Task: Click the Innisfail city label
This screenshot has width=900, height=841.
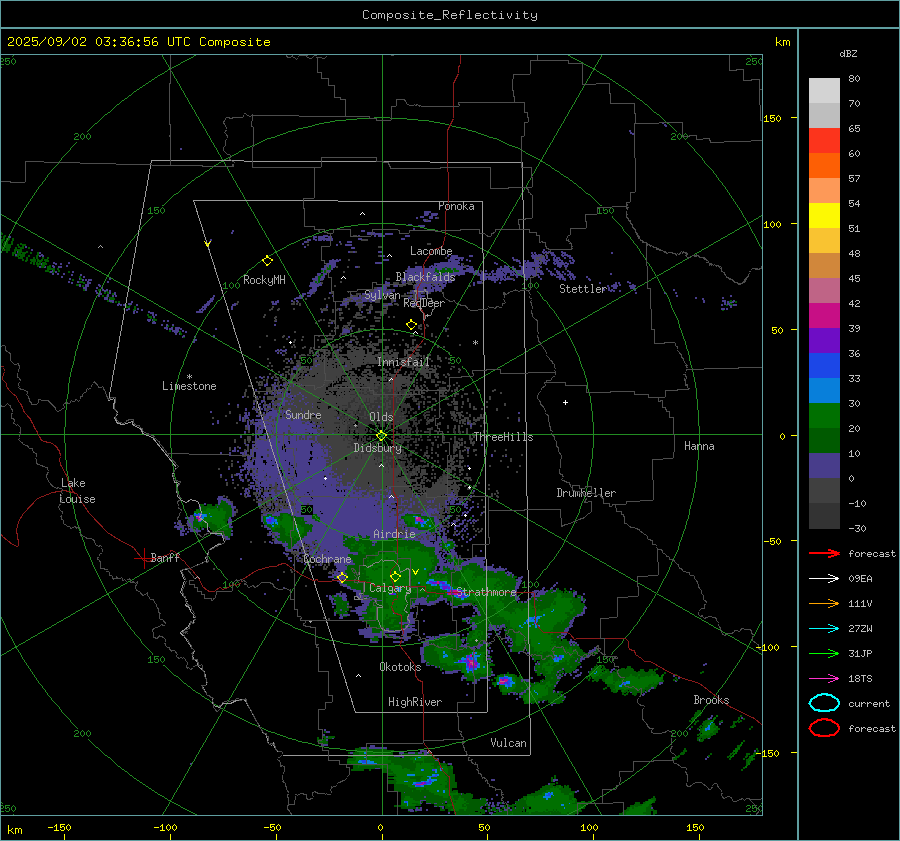Action: pyautogui.click(x=404, y=362)
